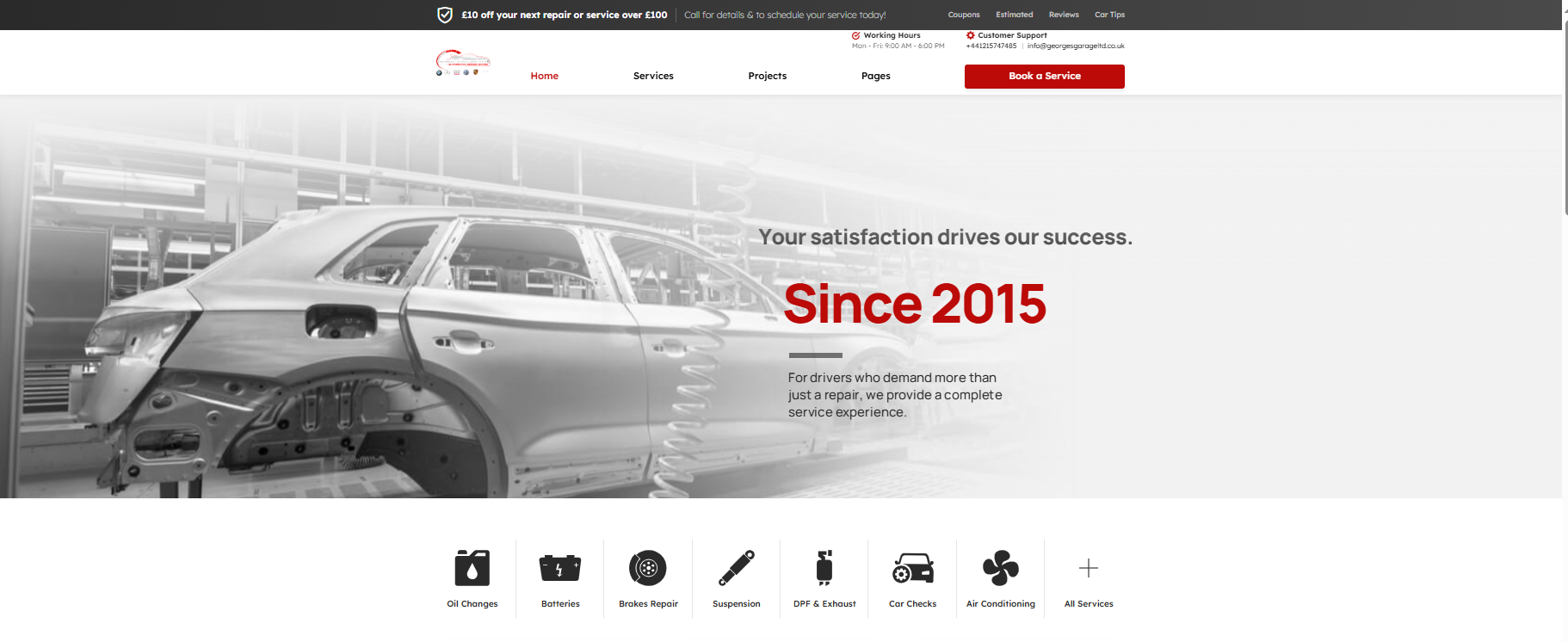Viewport: 1568px width, 642px height.
Task: Open the Car Tips link
Action: tap(1109, 15)
